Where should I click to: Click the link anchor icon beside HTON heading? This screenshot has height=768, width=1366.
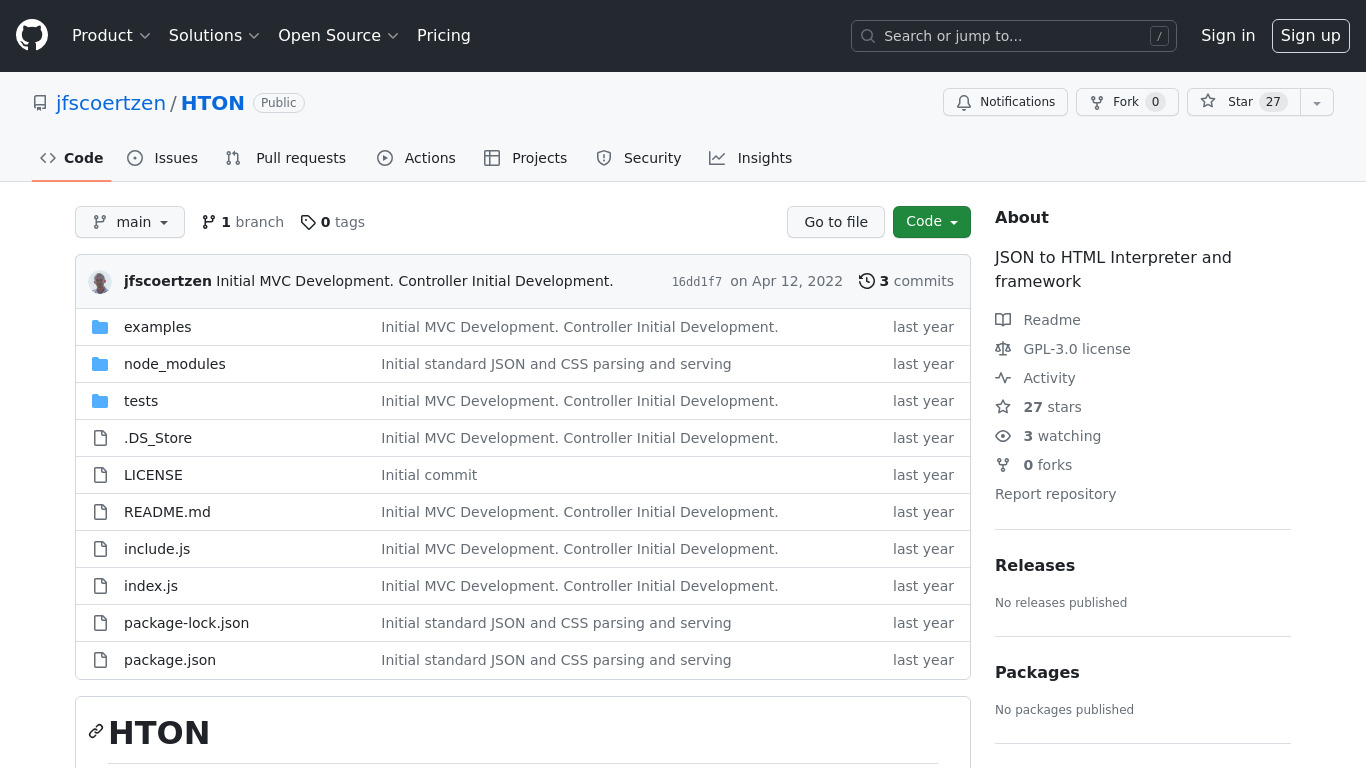tap(96, 731)
